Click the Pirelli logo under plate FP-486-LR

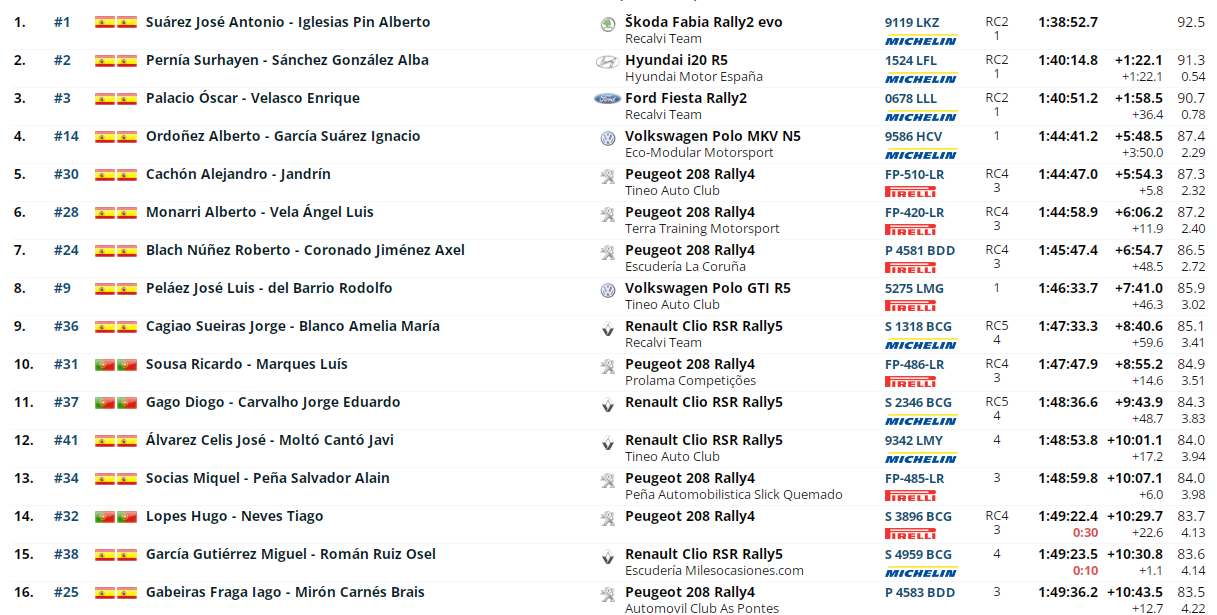pos(911,382)
